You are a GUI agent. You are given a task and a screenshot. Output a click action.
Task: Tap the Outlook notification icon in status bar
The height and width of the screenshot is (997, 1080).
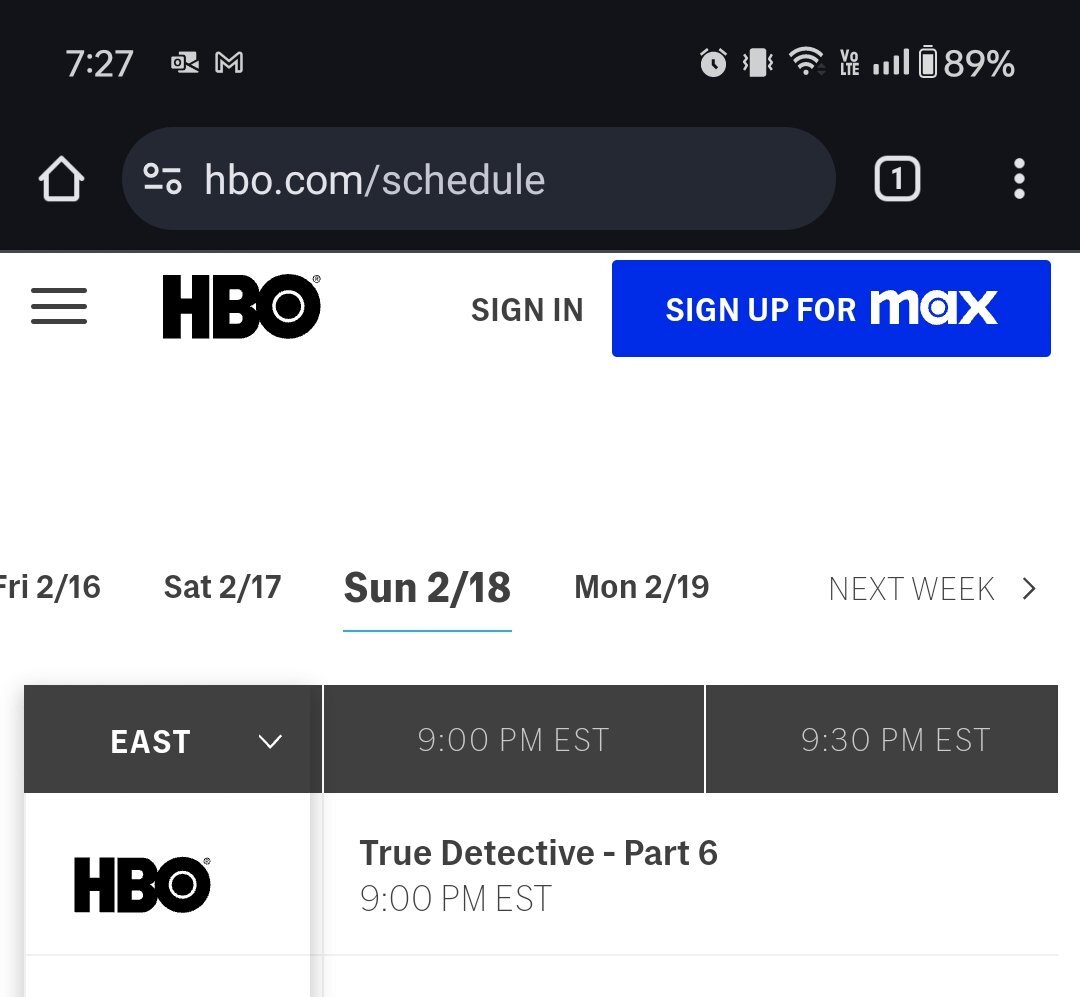[x=185, y=63]
